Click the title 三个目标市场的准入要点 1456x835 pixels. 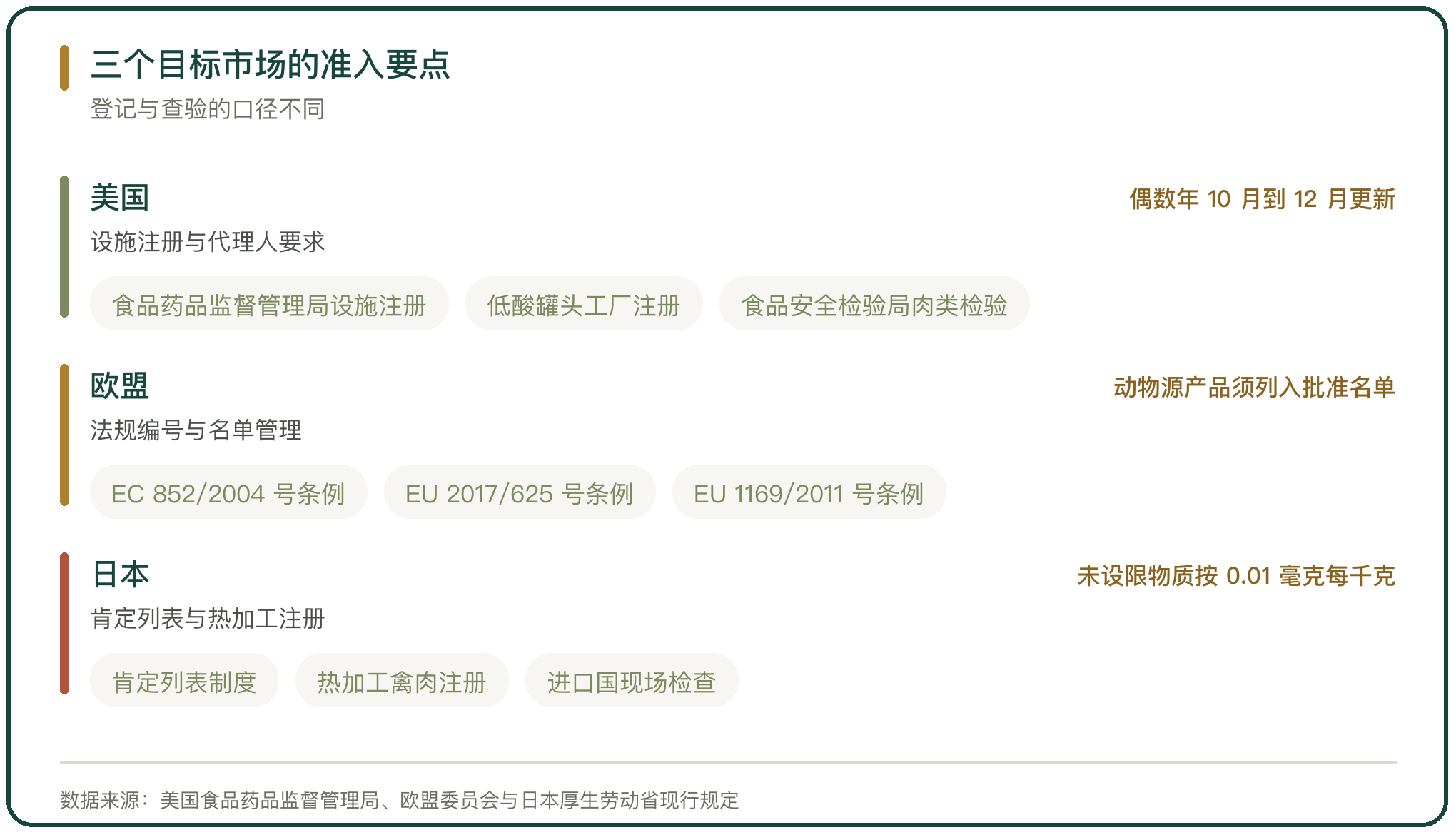tap(270, 64)
